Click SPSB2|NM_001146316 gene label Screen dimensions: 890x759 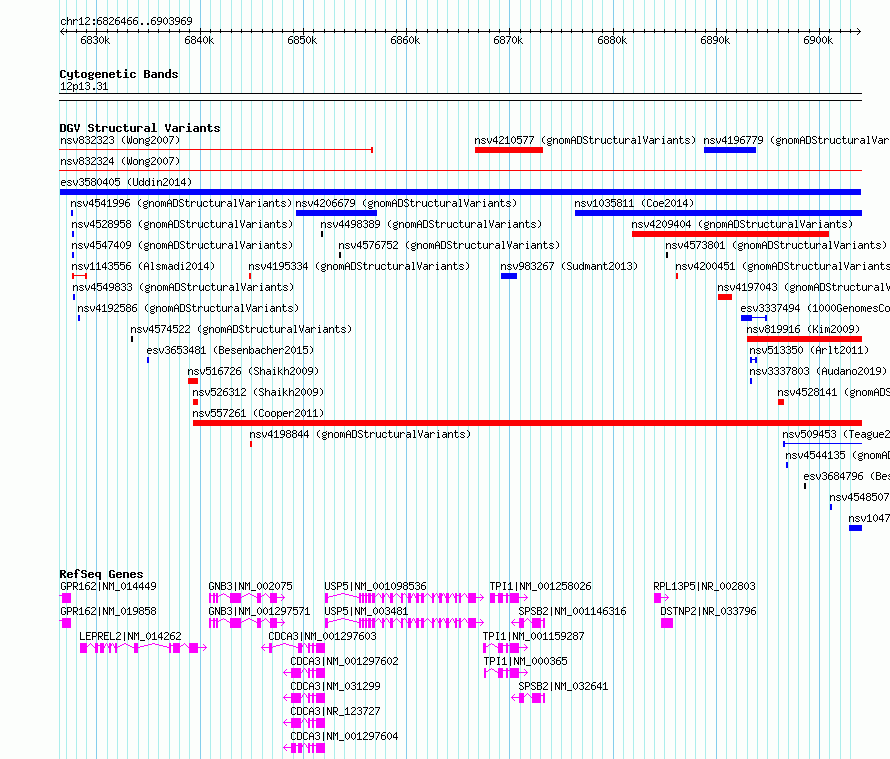572,611
